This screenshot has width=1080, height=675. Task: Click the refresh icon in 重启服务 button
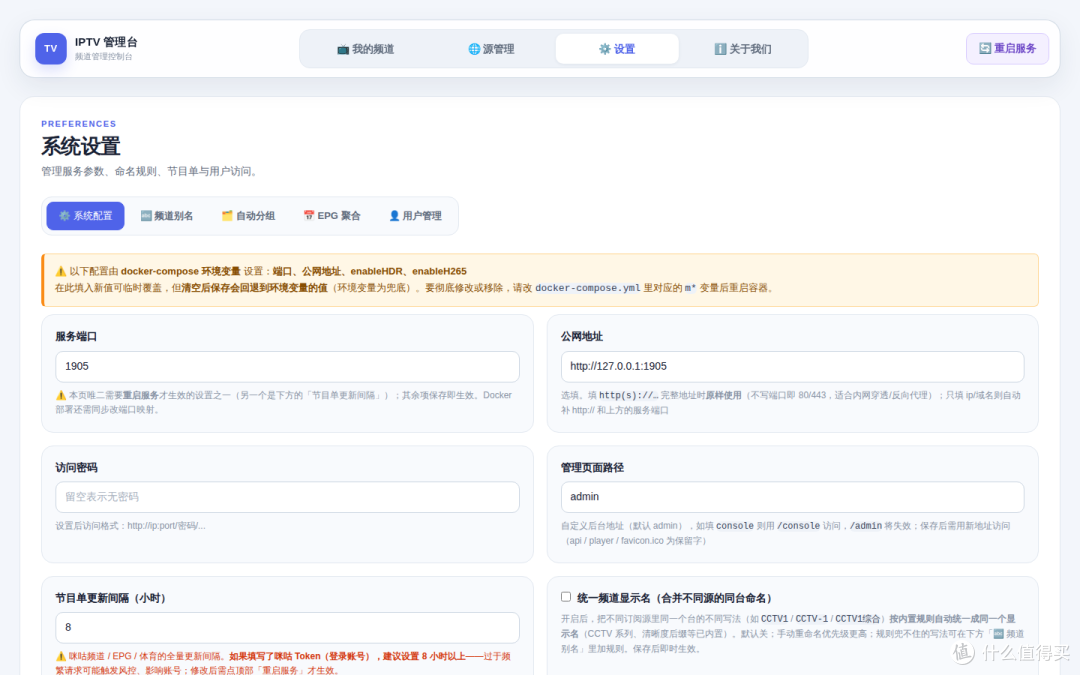tap(985, 48)
